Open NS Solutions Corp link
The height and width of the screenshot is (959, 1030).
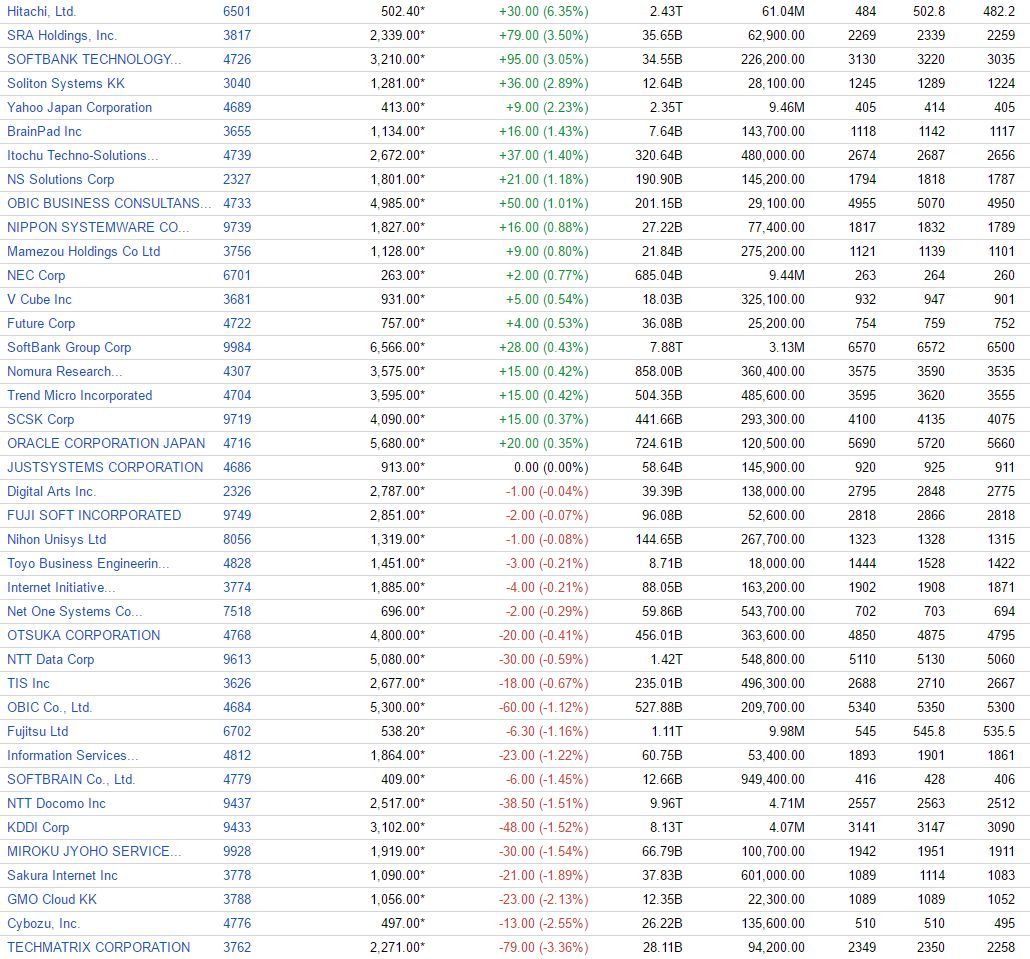tap(60, 179)
